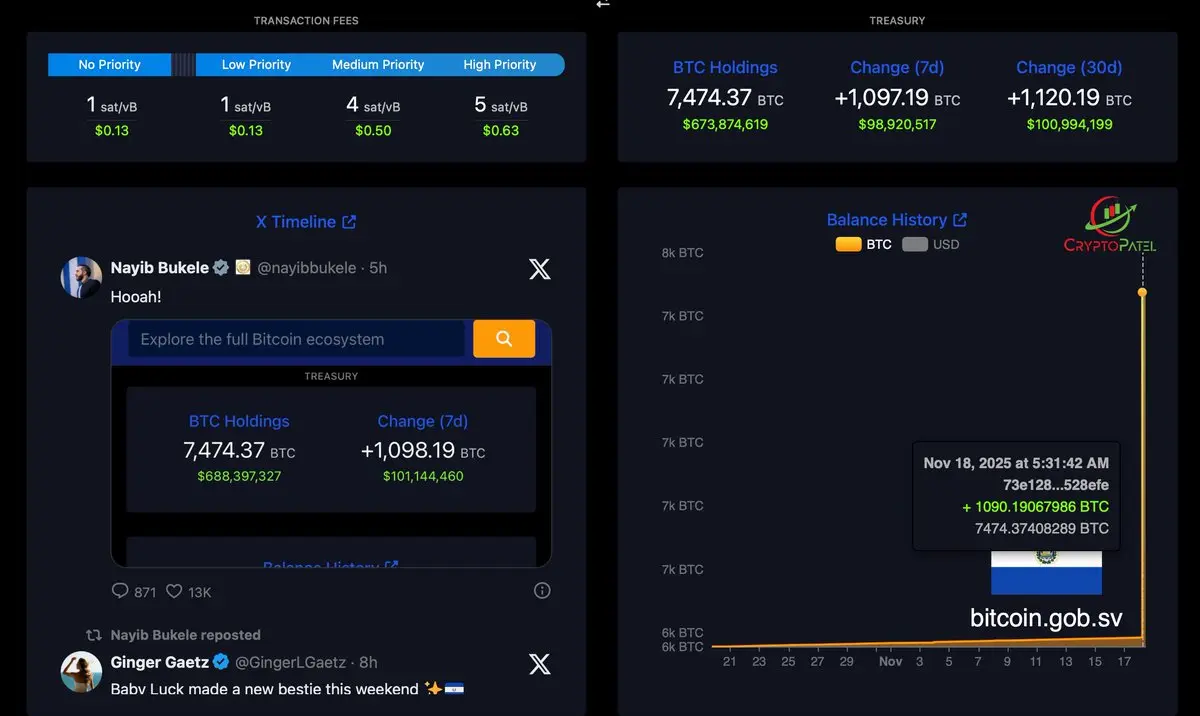Toggle the USD legend series
Screen dimensions: 1200x716
pyautogui.click(x=930, y=244)
